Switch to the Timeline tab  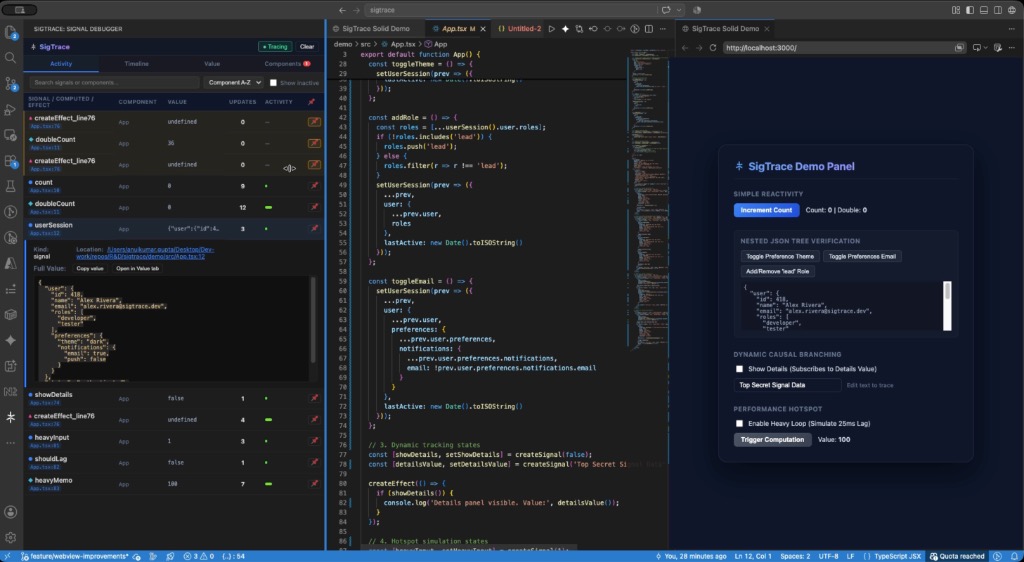coord(136,64)
